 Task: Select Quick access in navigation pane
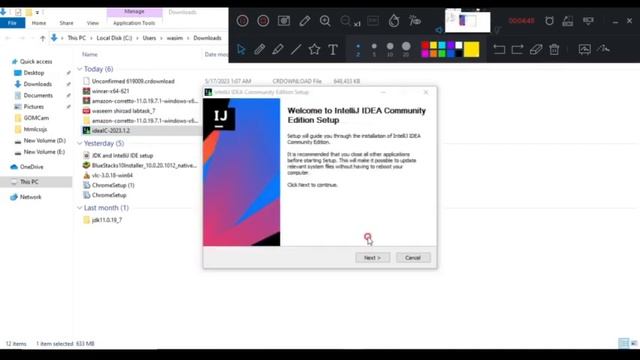[36, 62]
